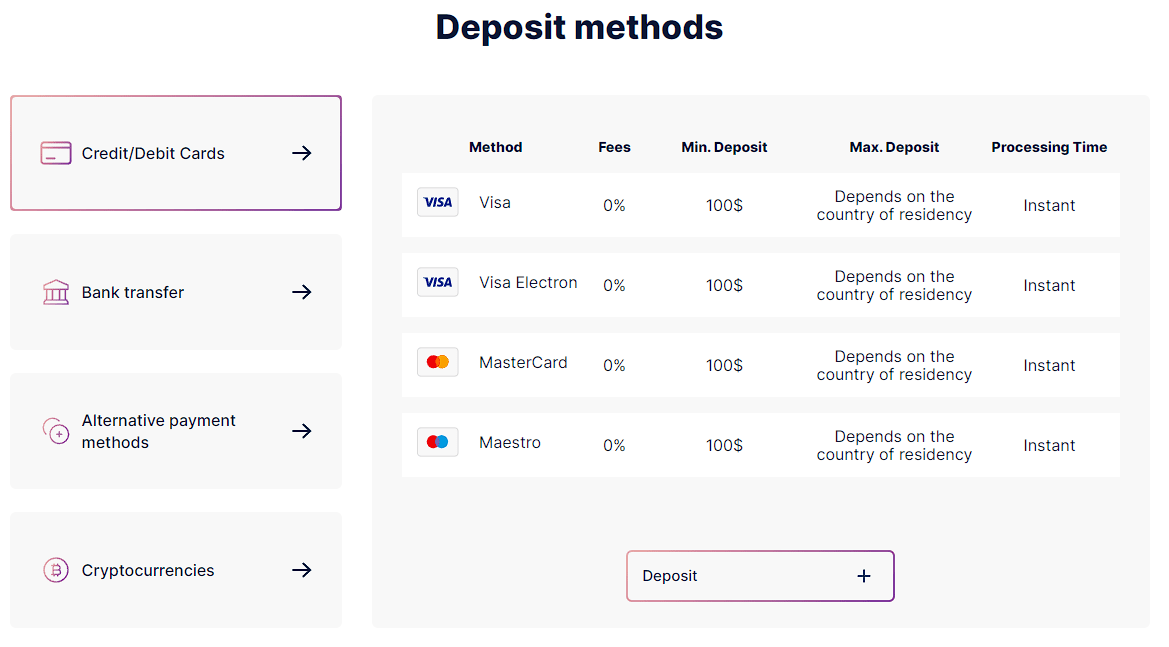Click arrow next to Alternative payment methods
The width and height of the screenshot is (1169, 647).
(302, 431)
